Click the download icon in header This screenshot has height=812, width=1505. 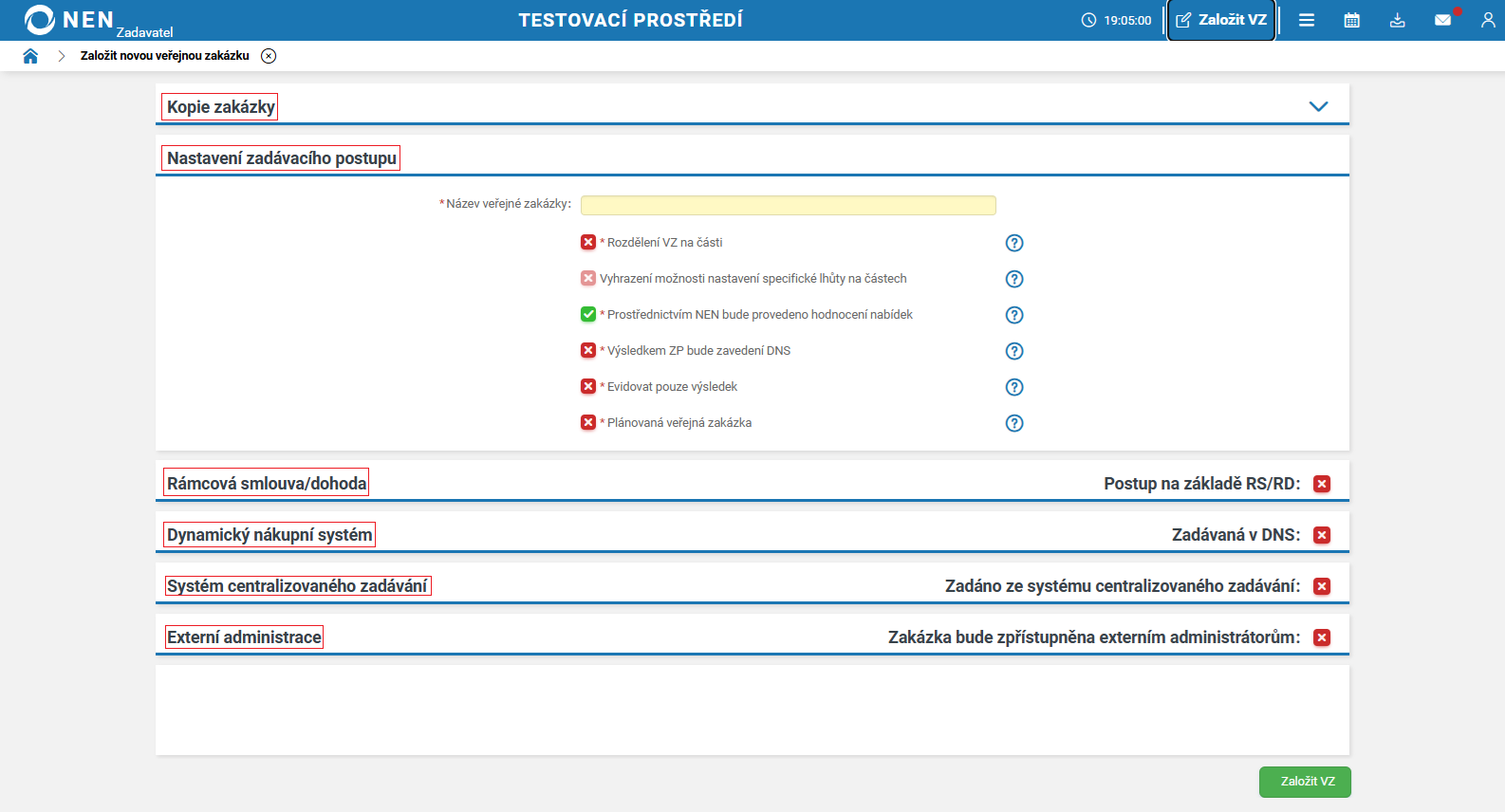pos(1398,20)
